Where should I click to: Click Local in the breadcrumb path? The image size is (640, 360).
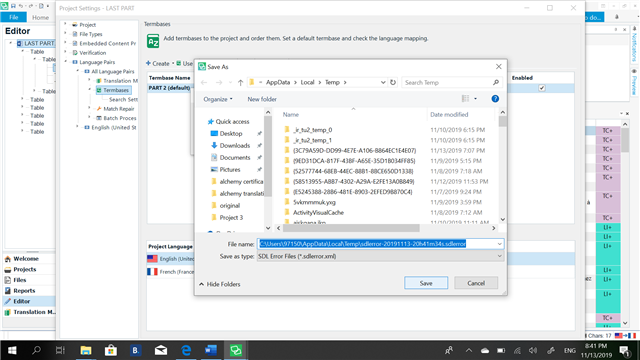[307, 82]
